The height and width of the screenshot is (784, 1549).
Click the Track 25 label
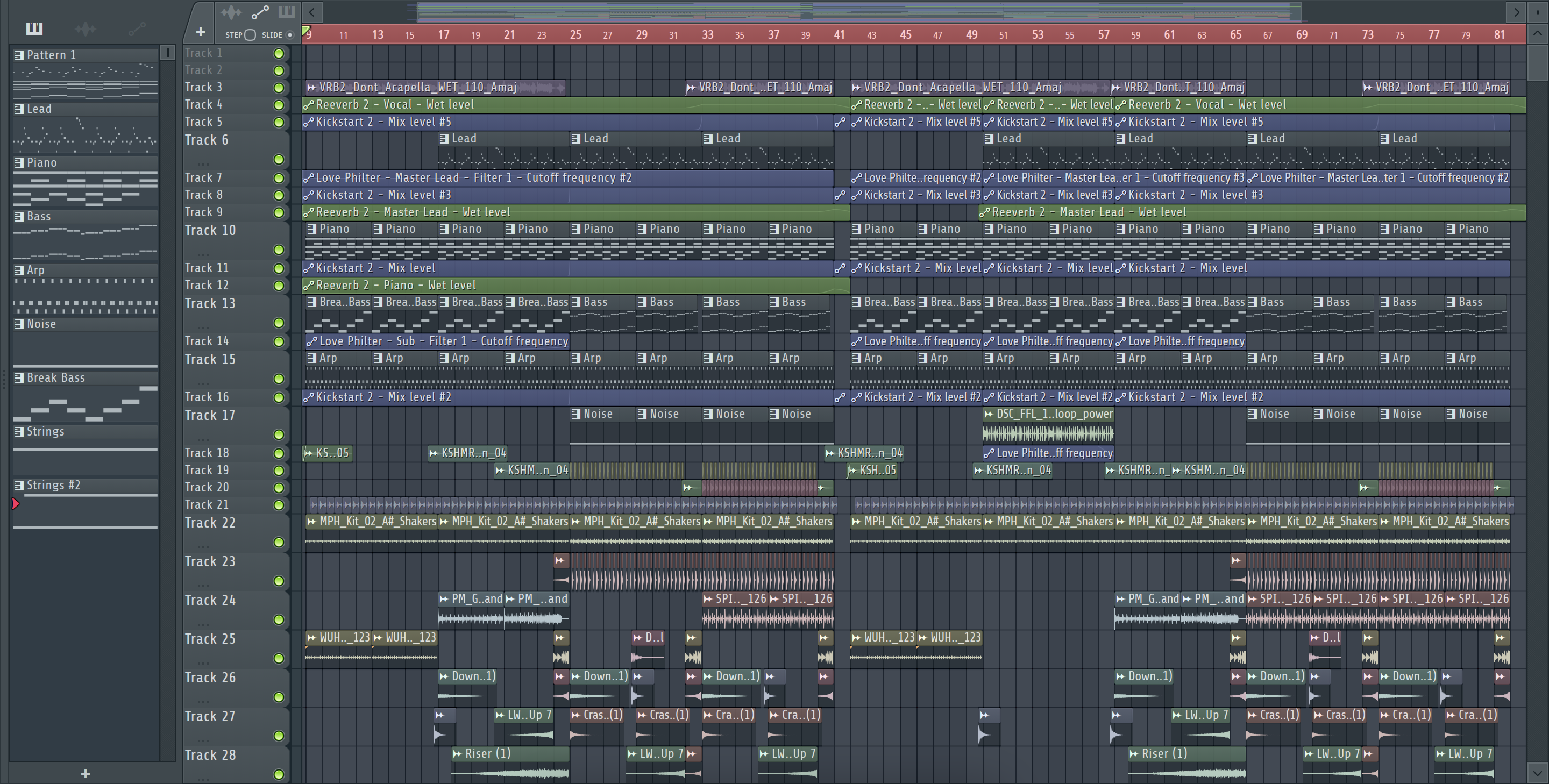(210, 639)
